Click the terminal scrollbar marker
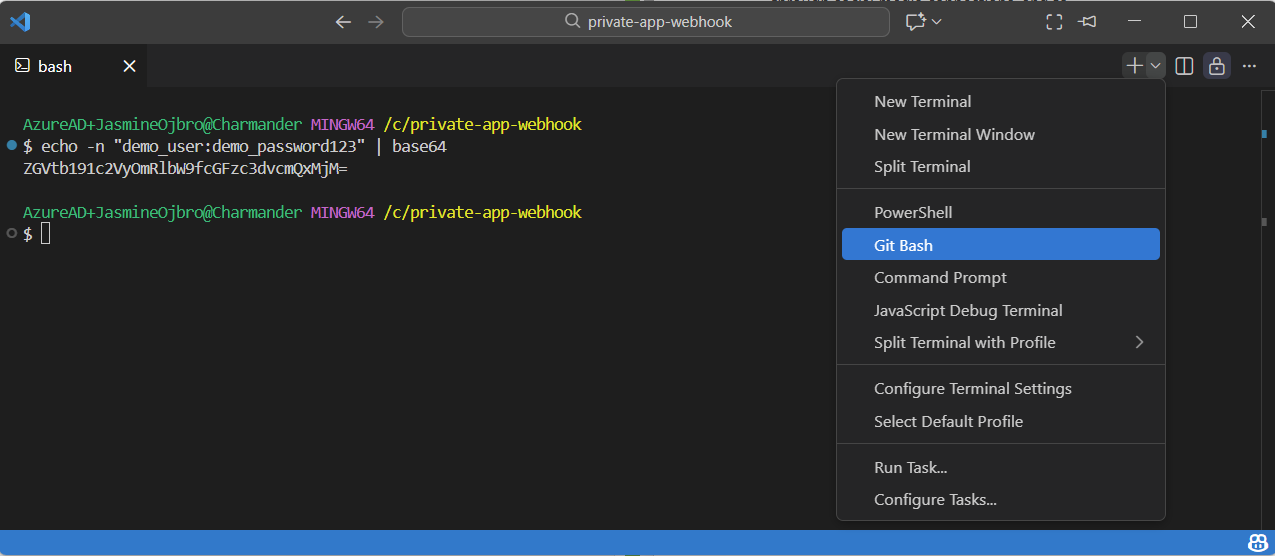Viewport: 1275px width, 556px height. click(1262, 134)
